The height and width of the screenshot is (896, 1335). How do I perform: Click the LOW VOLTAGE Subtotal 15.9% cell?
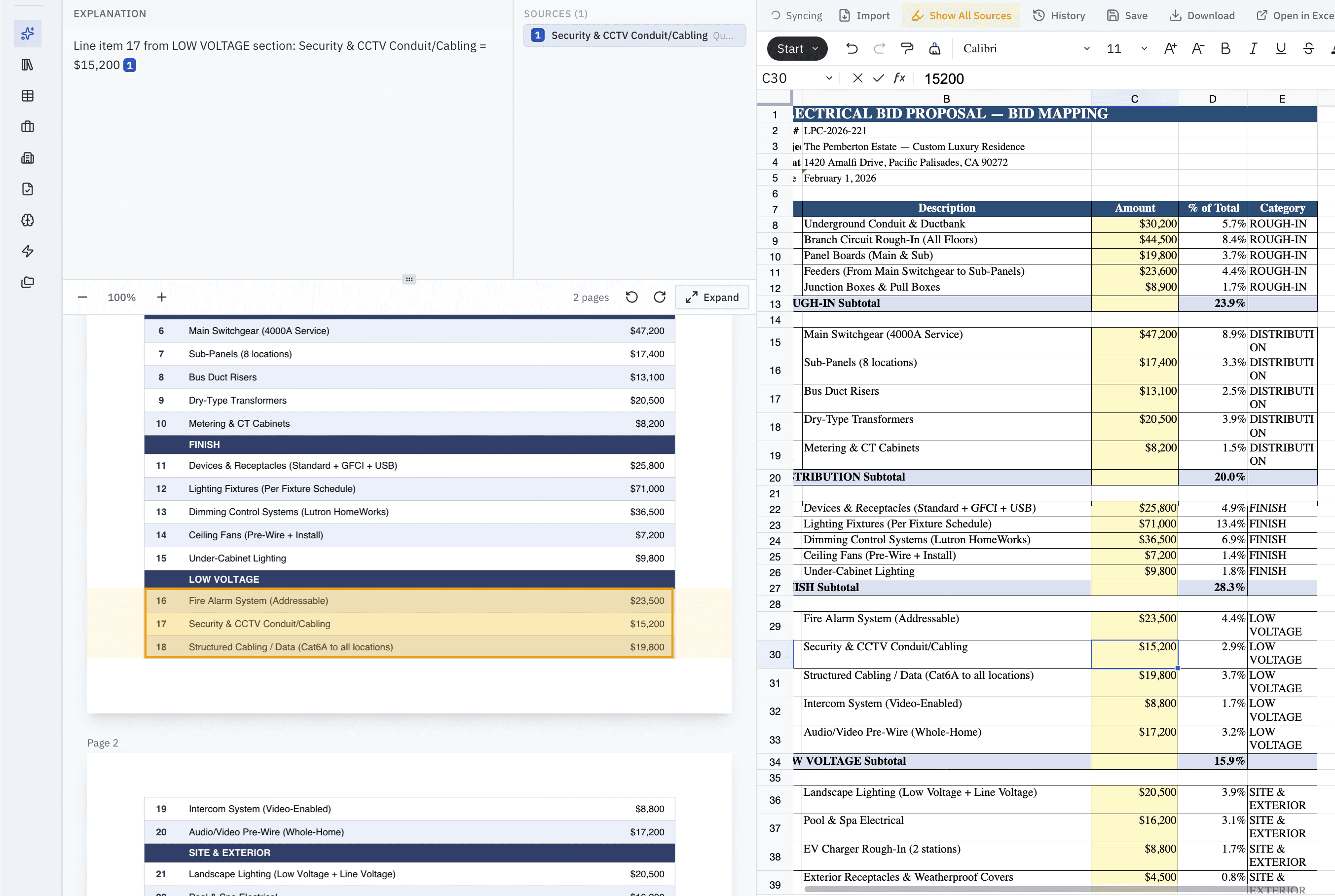click(x=1212, y=761)
